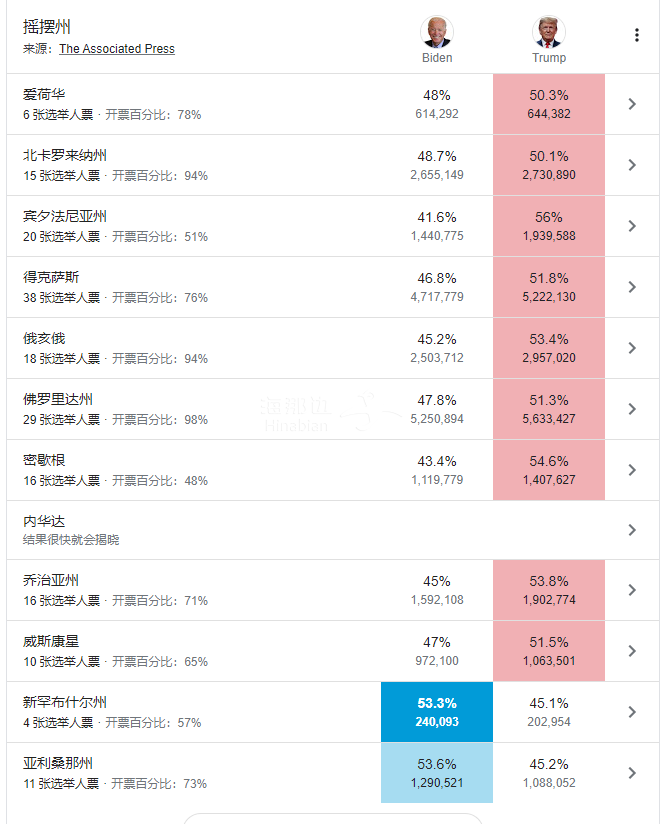The height and width of the screenshot is (824, 667).
Task: Expand the 宾夕法尼亚州 row chevron
Action: (632, 226)
